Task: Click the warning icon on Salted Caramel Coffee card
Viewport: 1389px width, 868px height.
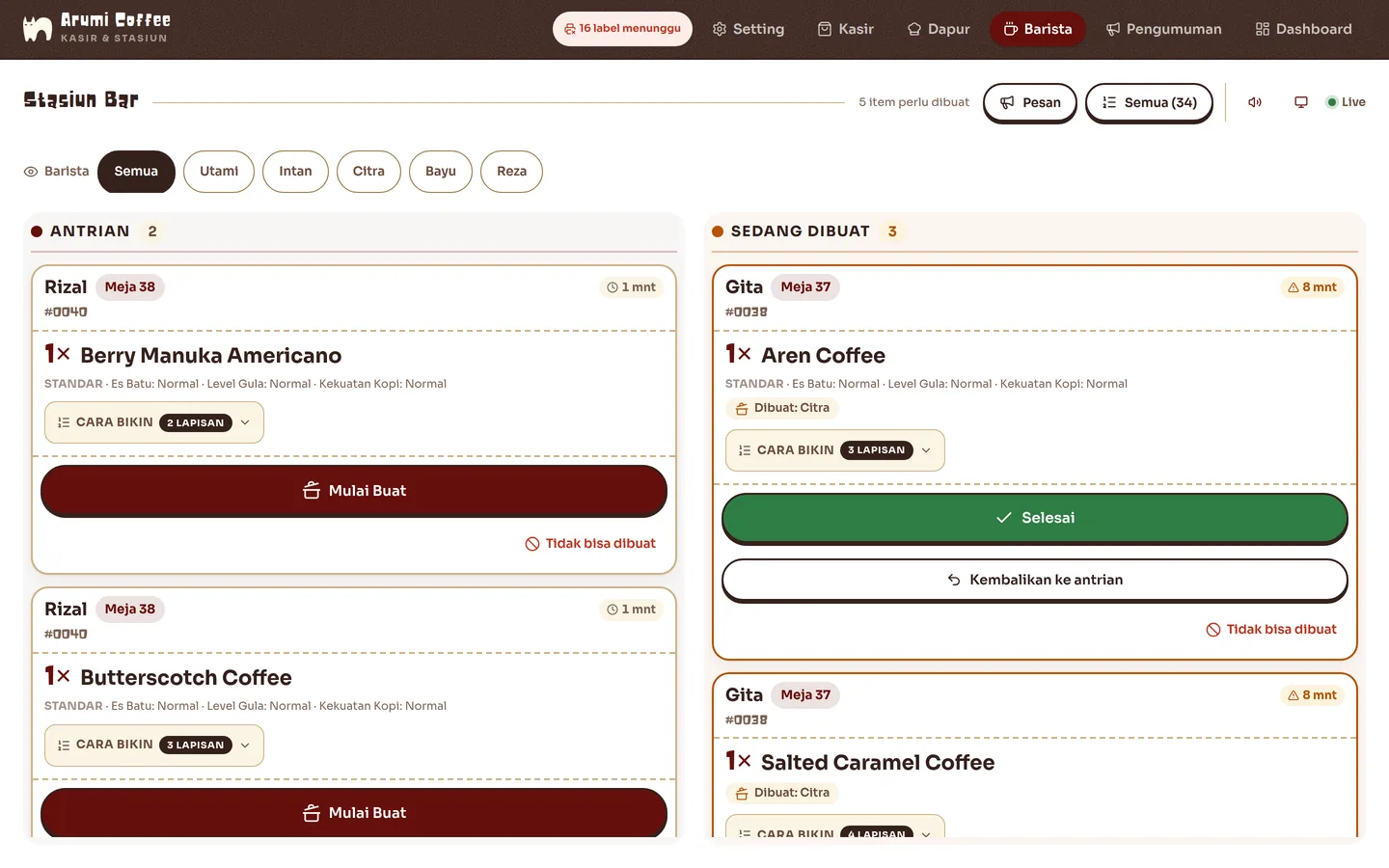Action: click(x=1294, y=695)
